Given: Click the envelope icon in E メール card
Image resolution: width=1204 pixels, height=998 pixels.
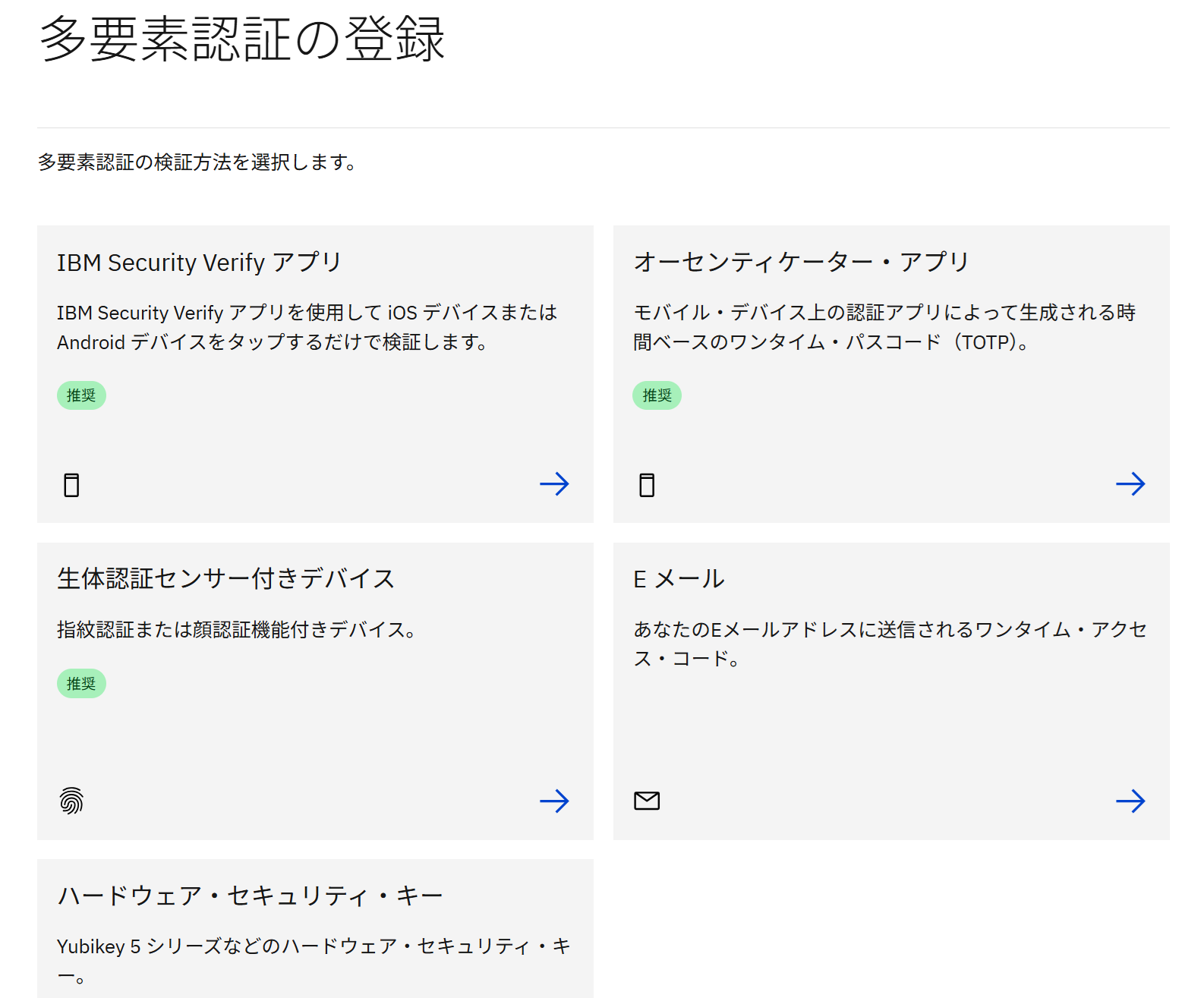Looking at the screenshot, I should pos(647,801).
